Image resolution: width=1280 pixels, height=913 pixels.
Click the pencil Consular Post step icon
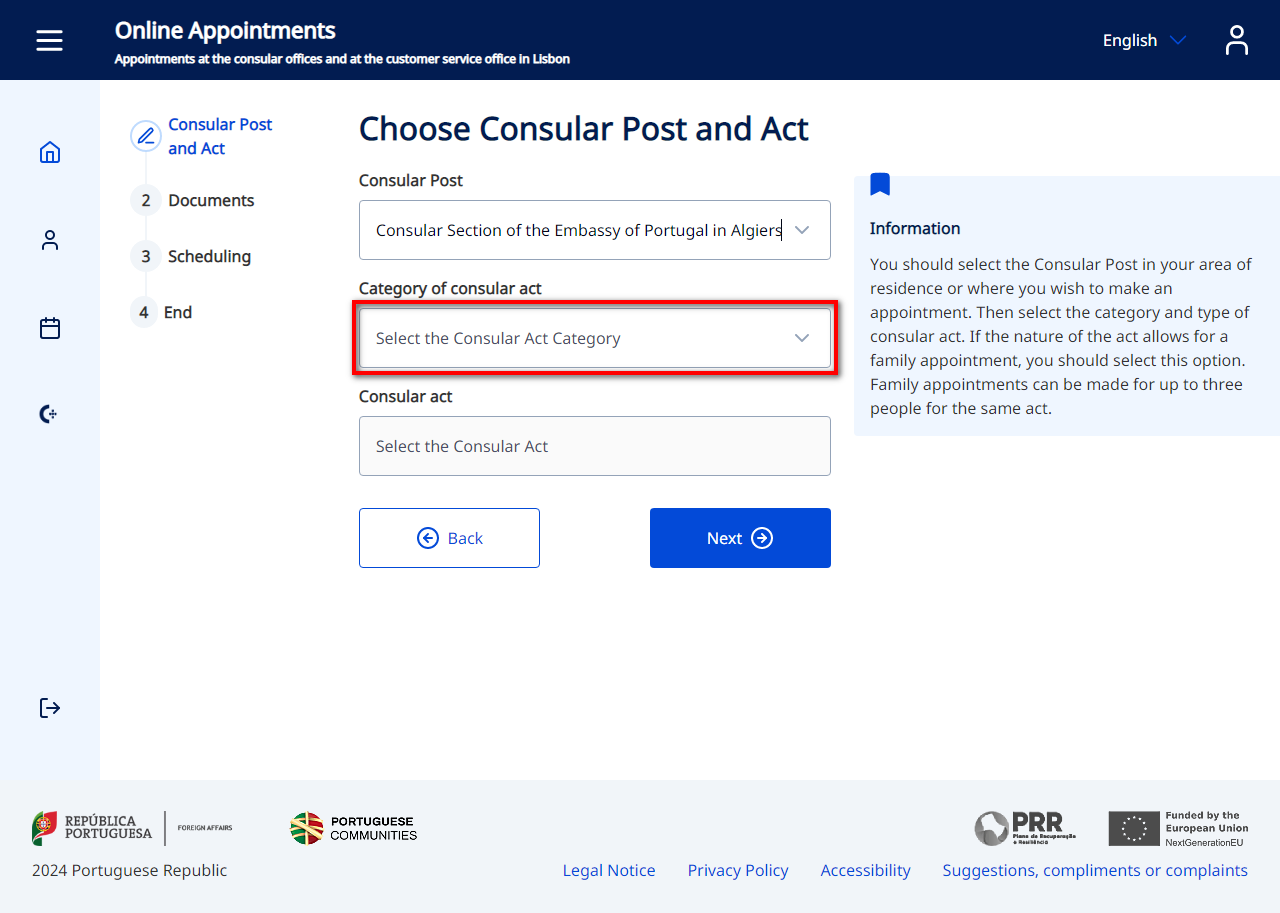click(x=146, y=136)
